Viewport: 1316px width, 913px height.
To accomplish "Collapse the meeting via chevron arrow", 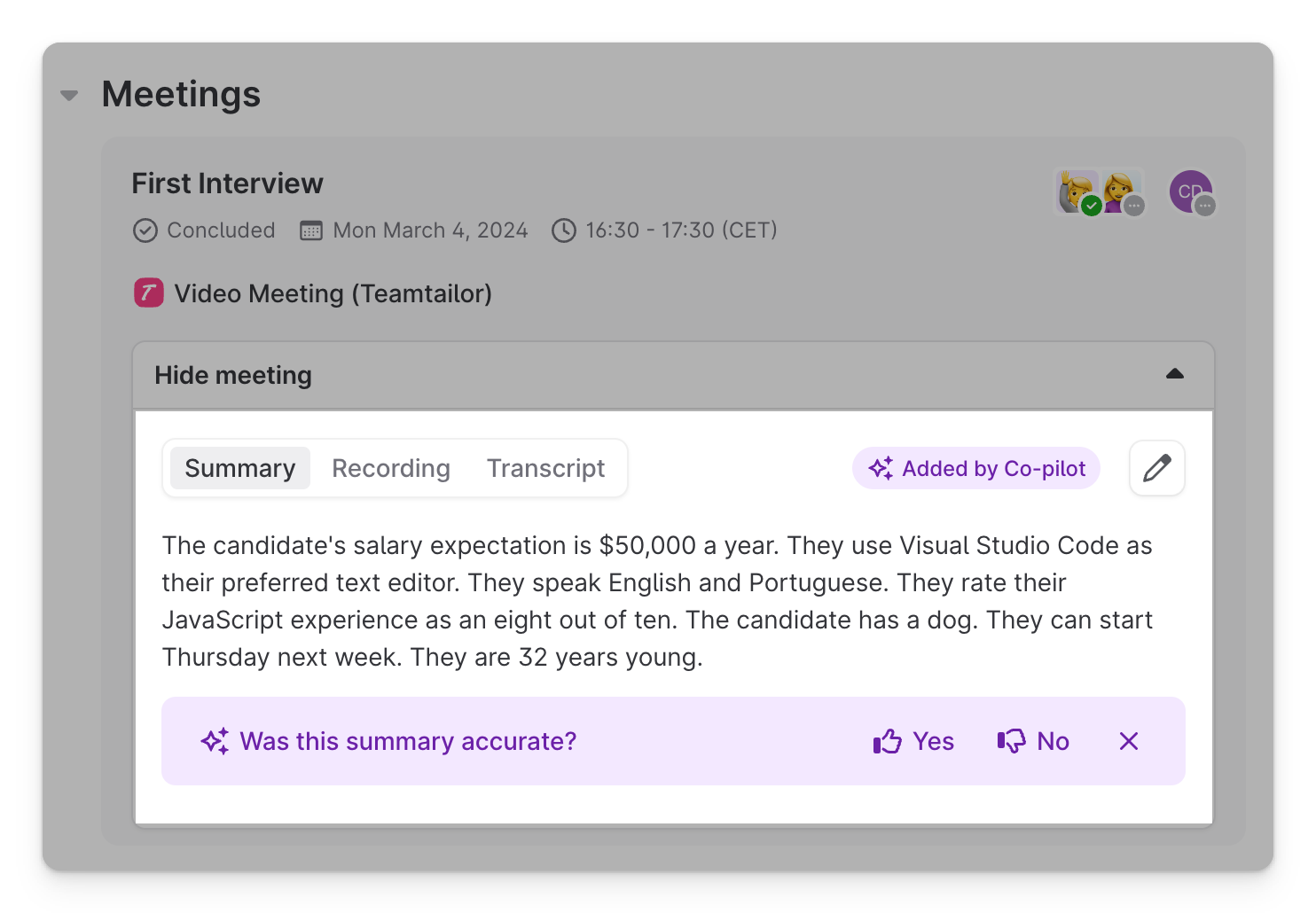I will point(1175,374).
